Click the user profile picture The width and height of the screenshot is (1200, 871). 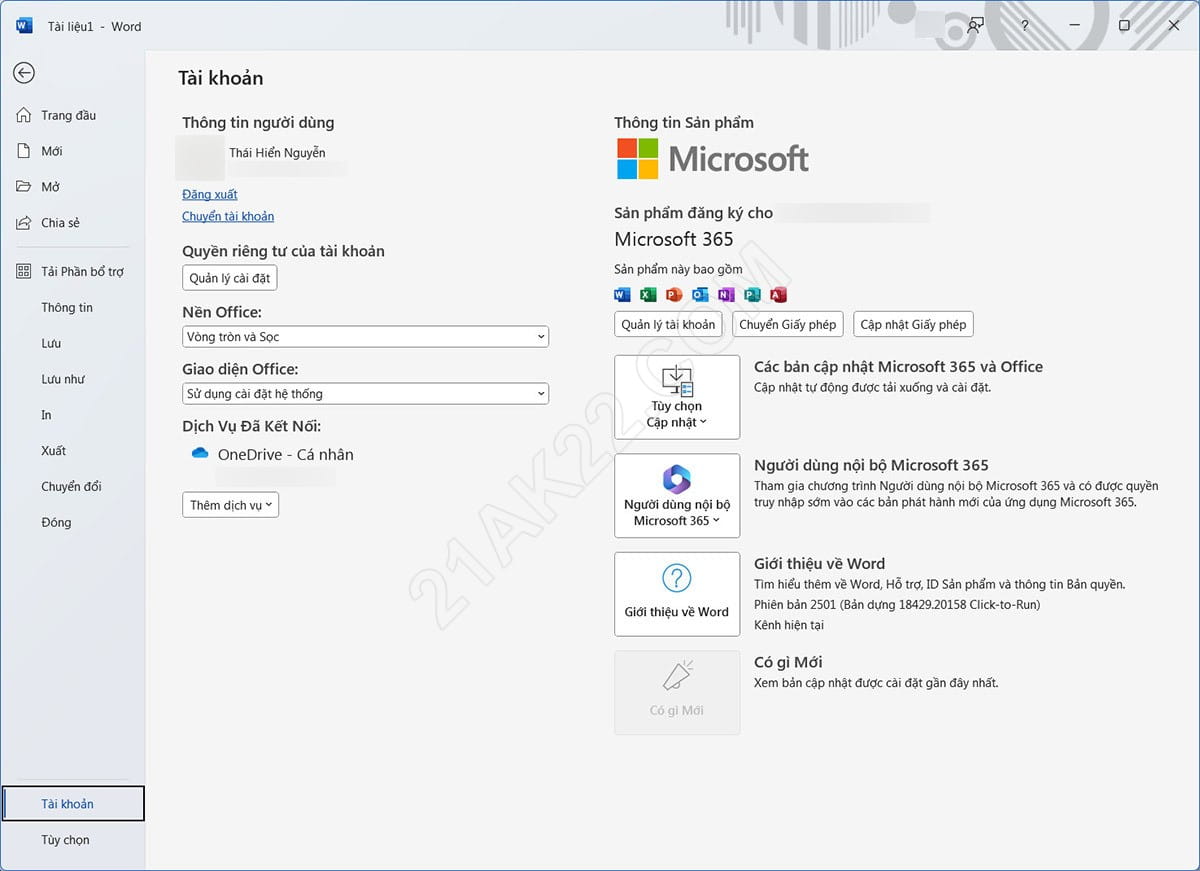[x=200, y=160]
